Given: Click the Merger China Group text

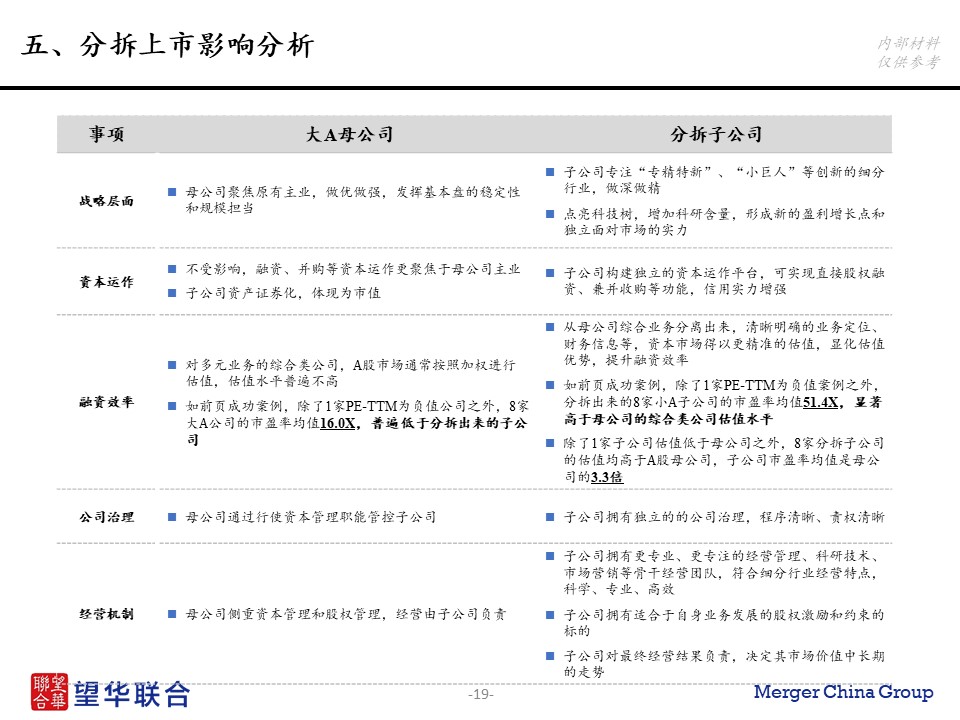Looking at the screenshot, I should tap(842, 692).
